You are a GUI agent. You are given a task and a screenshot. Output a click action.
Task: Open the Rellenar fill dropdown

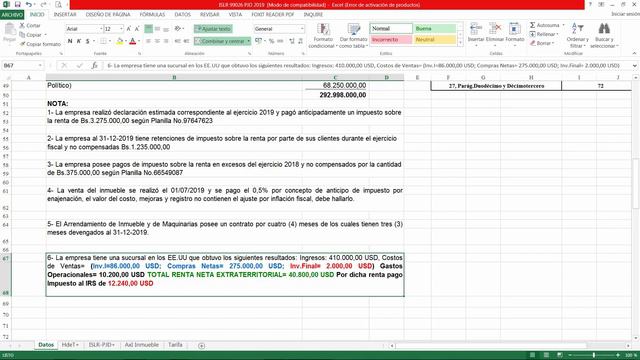click(x=544, y=34)
